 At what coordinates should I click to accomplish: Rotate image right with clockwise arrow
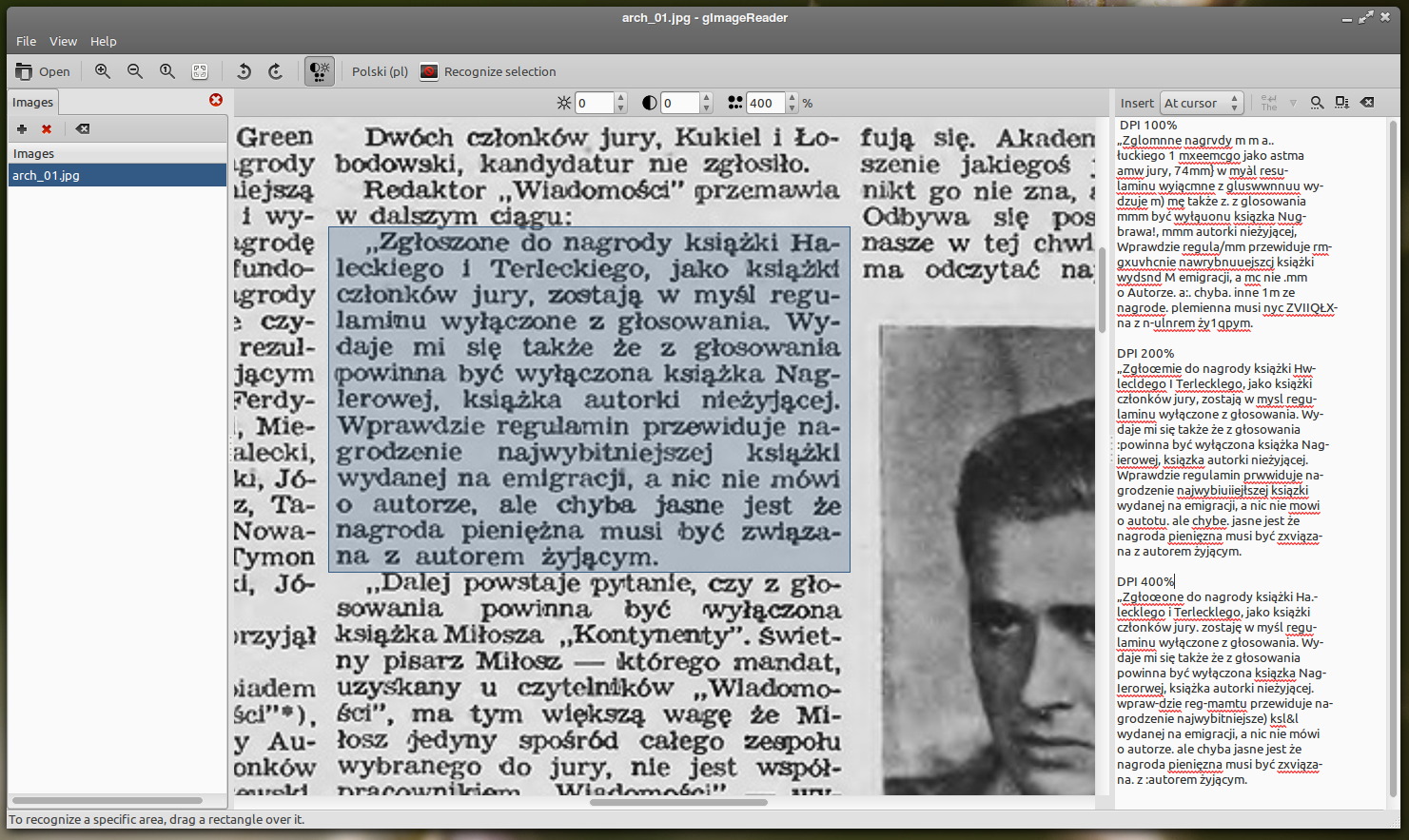[x=276, y=71]
